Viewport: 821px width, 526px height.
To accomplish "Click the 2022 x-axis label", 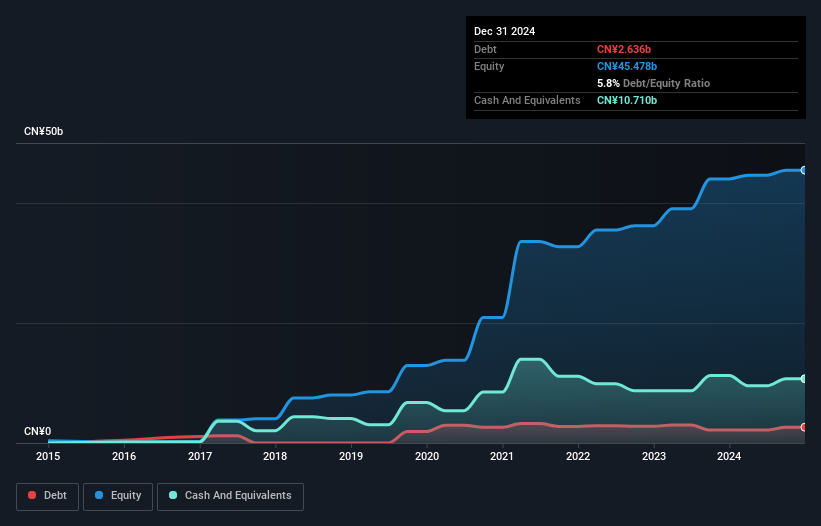I will pyautogui.click(x=578, y=456).
